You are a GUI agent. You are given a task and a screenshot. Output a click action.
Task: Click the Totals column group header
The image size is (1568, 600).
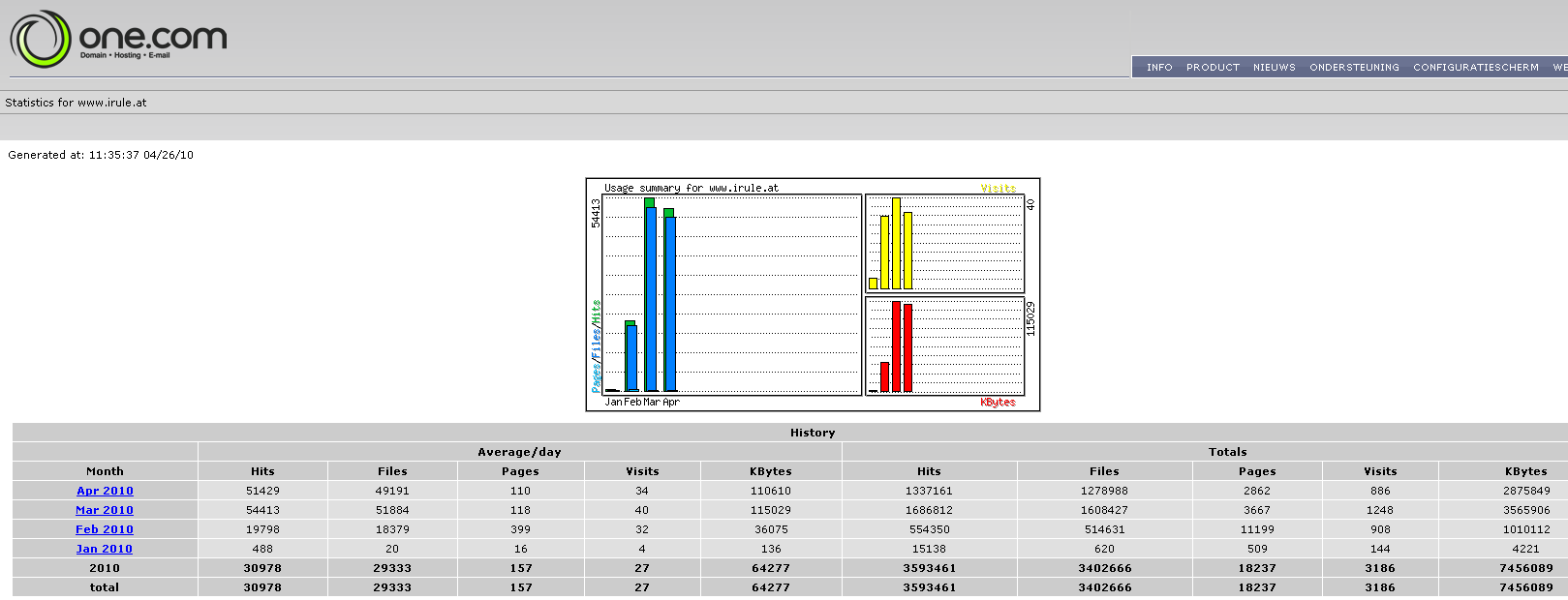(1227, 452)
